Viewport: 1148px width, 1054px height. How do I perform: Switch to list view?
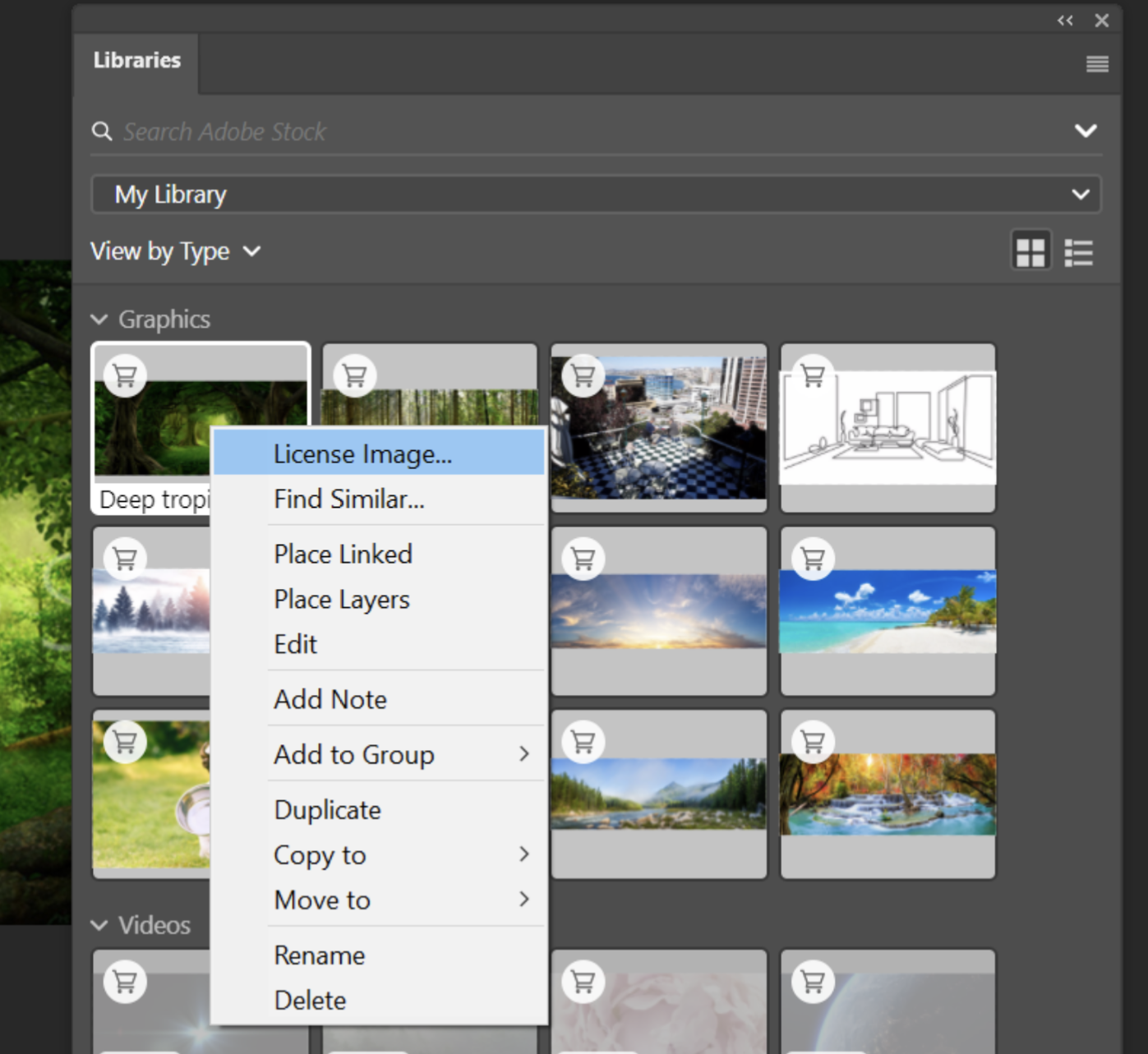coord(1078,251)
